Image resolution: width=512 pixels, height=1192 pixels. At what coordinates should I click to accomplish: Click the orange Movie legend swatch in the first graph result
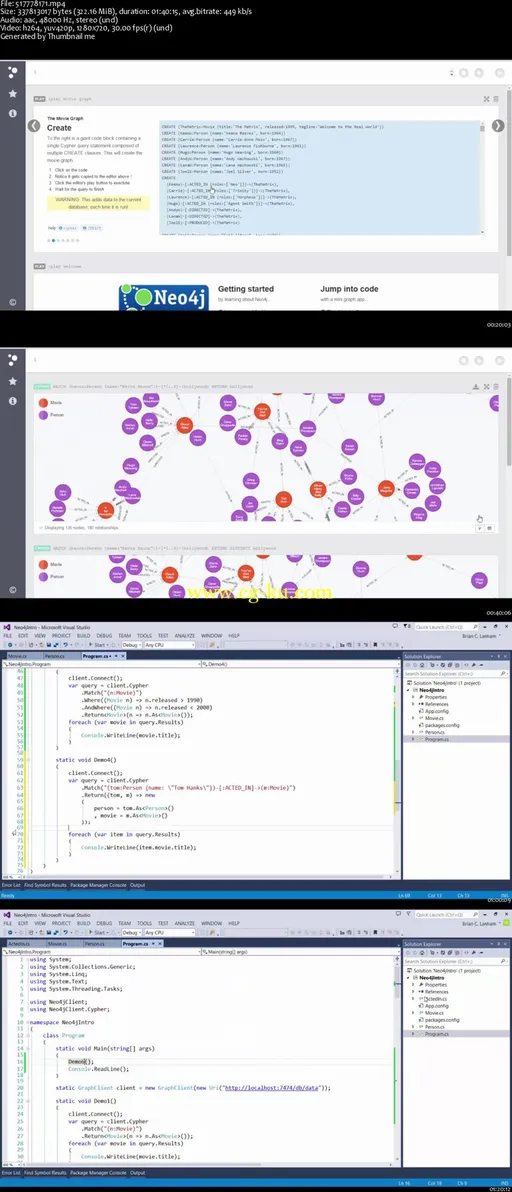[x=43, y=403]
